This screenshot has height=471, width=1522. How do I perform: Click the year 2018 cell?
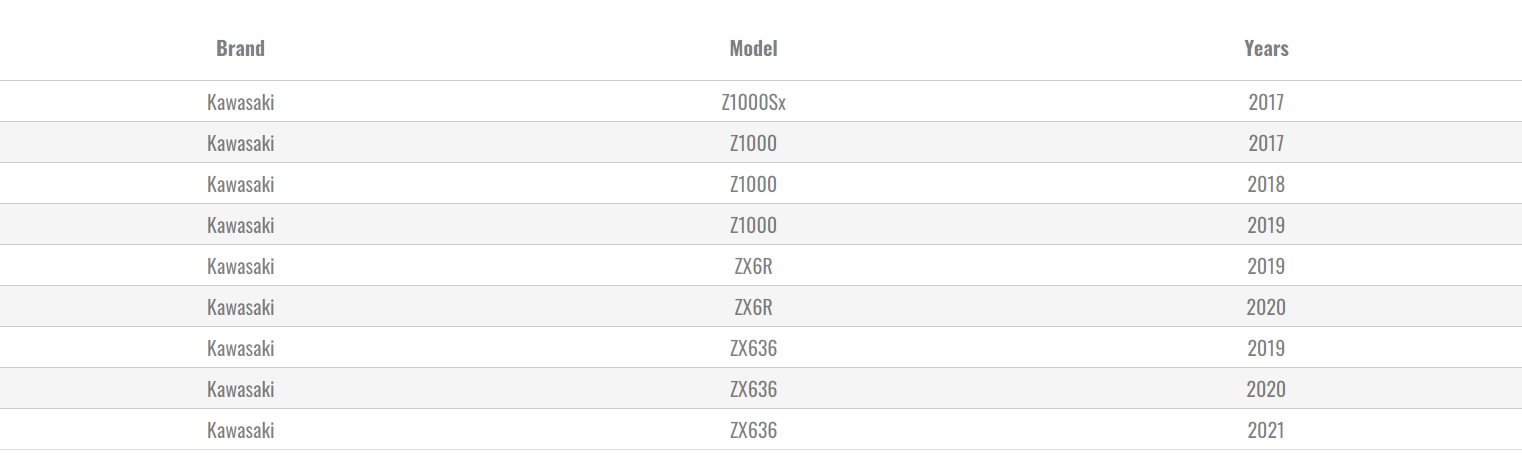click(1266, 184)
